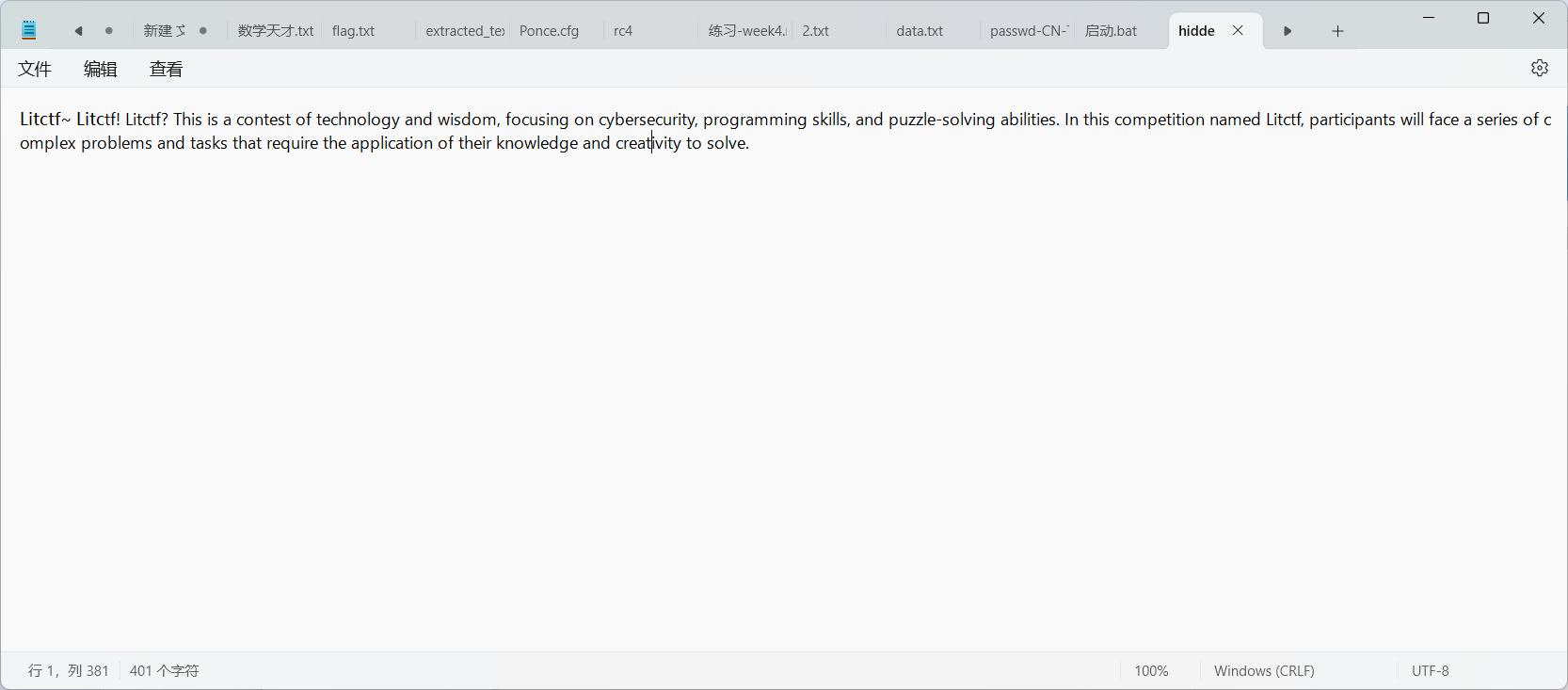The height and width of the screenshot is (690, 1568).
Task: Switch to the 数学天才.txt tab
Action: coord(275,31)
